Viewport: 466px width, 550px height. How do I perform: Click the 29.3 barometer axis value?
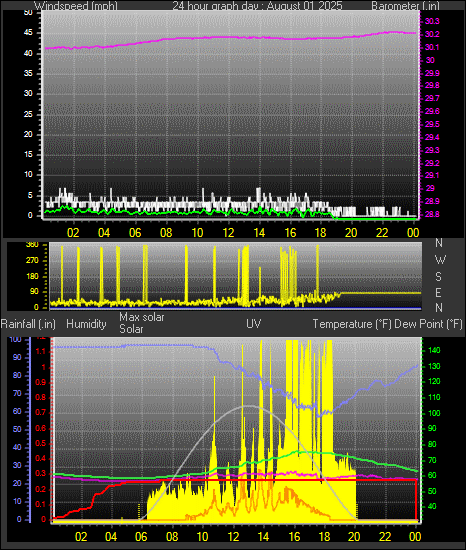click(x=432, y=150)
